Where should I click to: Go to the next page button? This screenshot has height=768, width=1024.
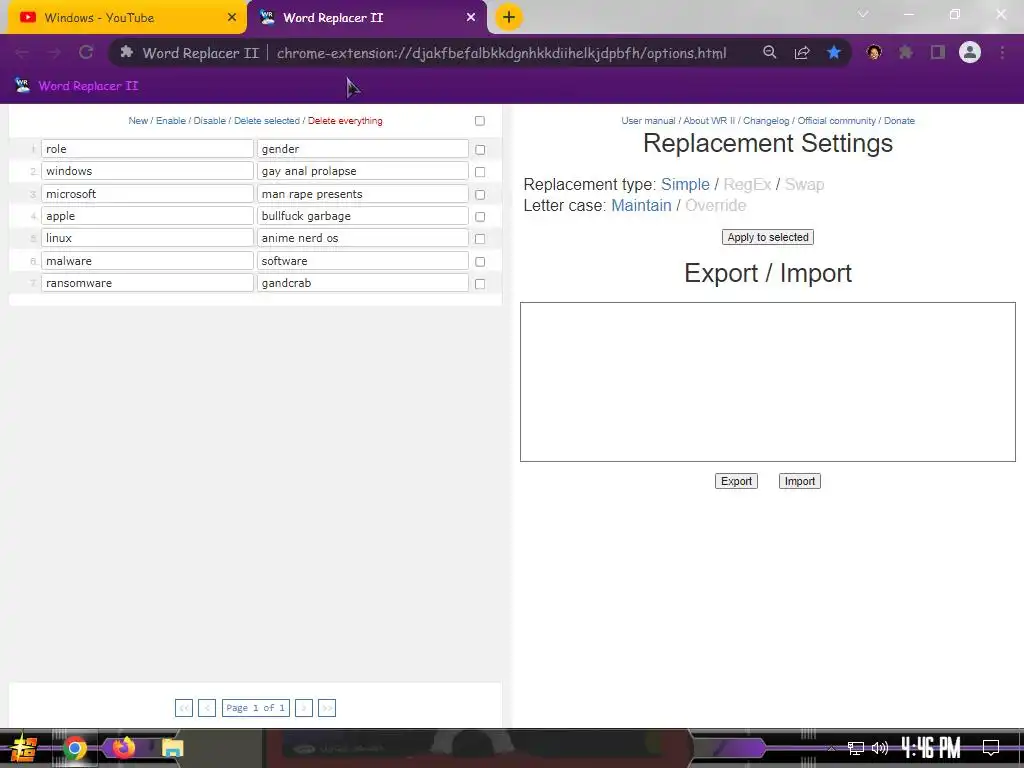tap(304, 708)
